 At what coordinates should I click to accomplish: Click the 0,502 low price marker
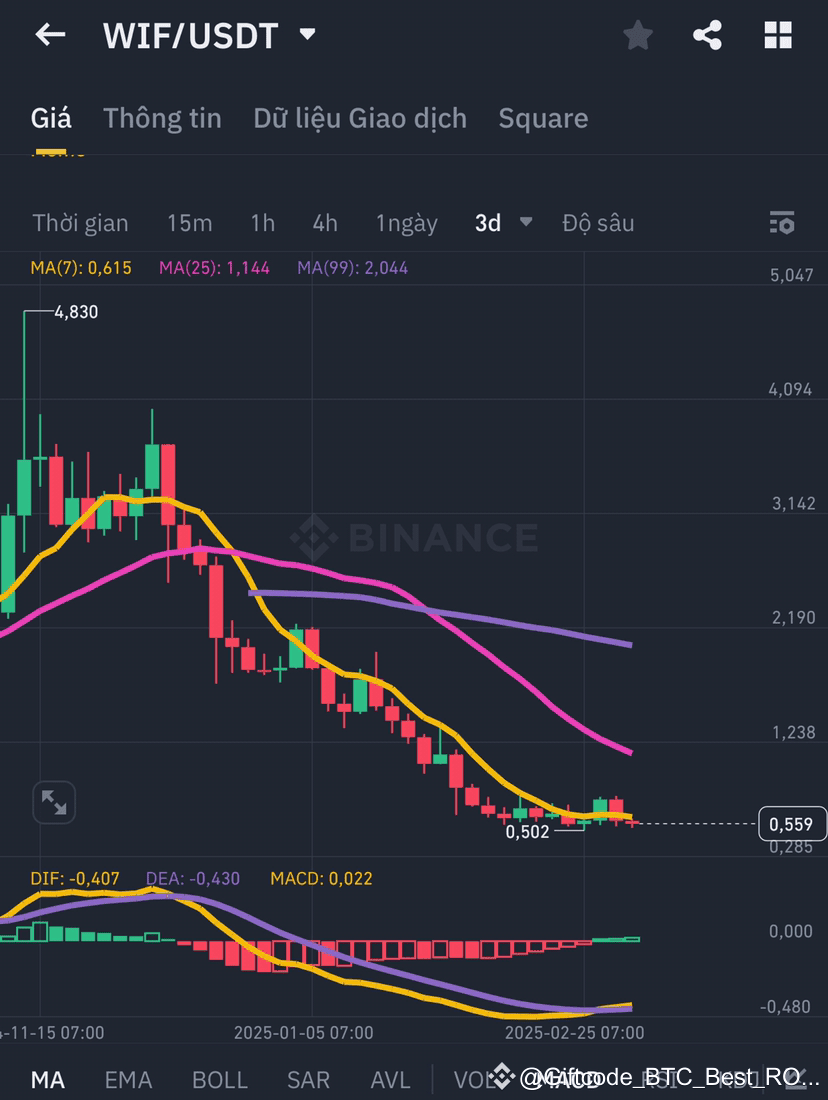(527, 832)
